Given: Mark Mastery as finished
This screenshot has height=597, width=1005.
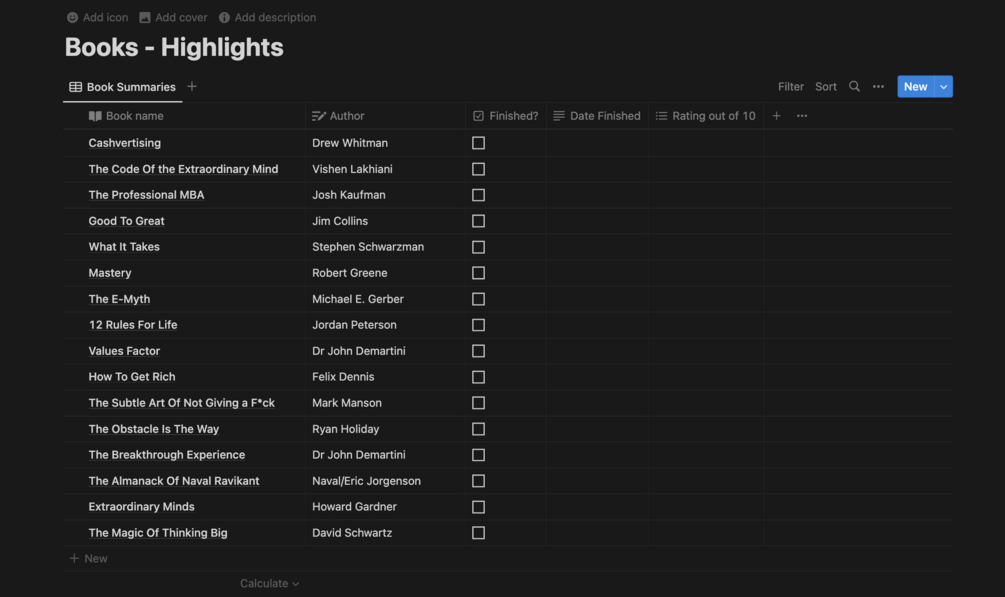Looking at the screenshot, I should pos(478,273).
